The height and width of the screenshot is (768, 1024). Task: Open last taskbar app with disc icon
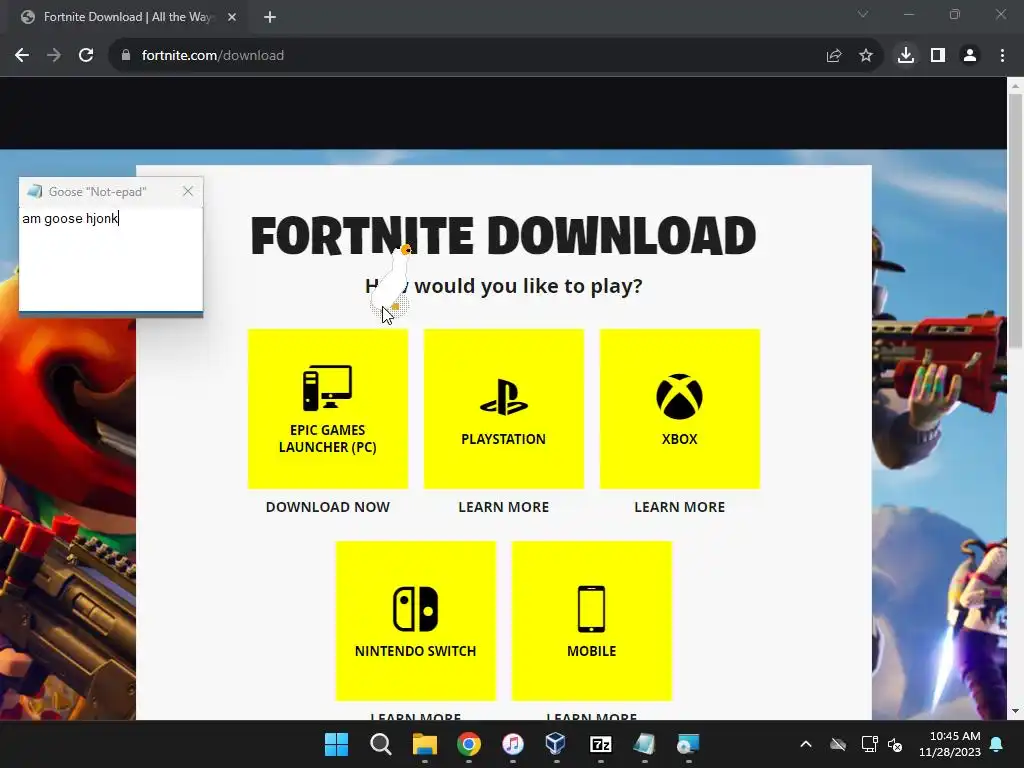tap(688, 744)
